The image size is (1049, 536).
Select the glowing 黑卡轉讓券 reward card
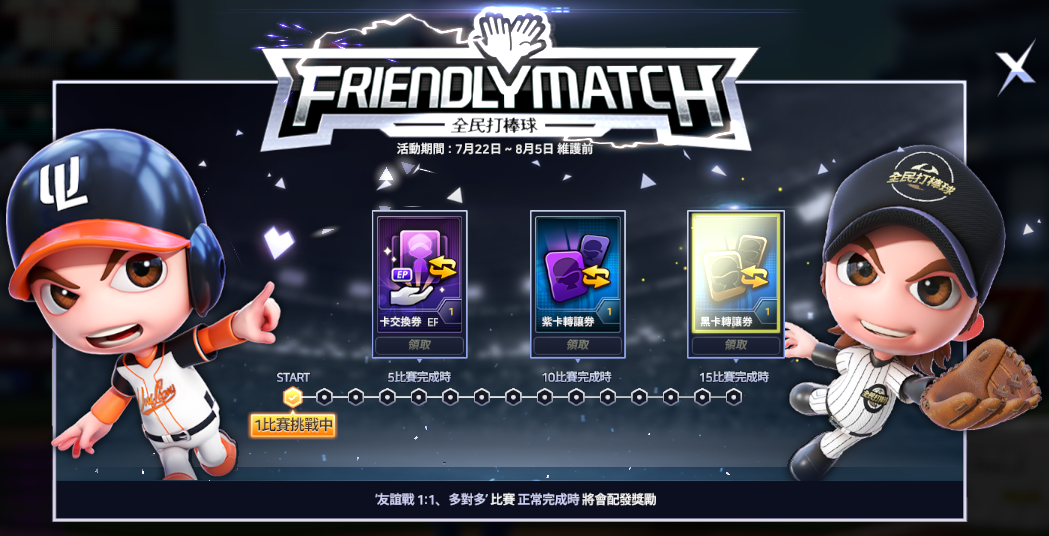[x=736, y=273]
